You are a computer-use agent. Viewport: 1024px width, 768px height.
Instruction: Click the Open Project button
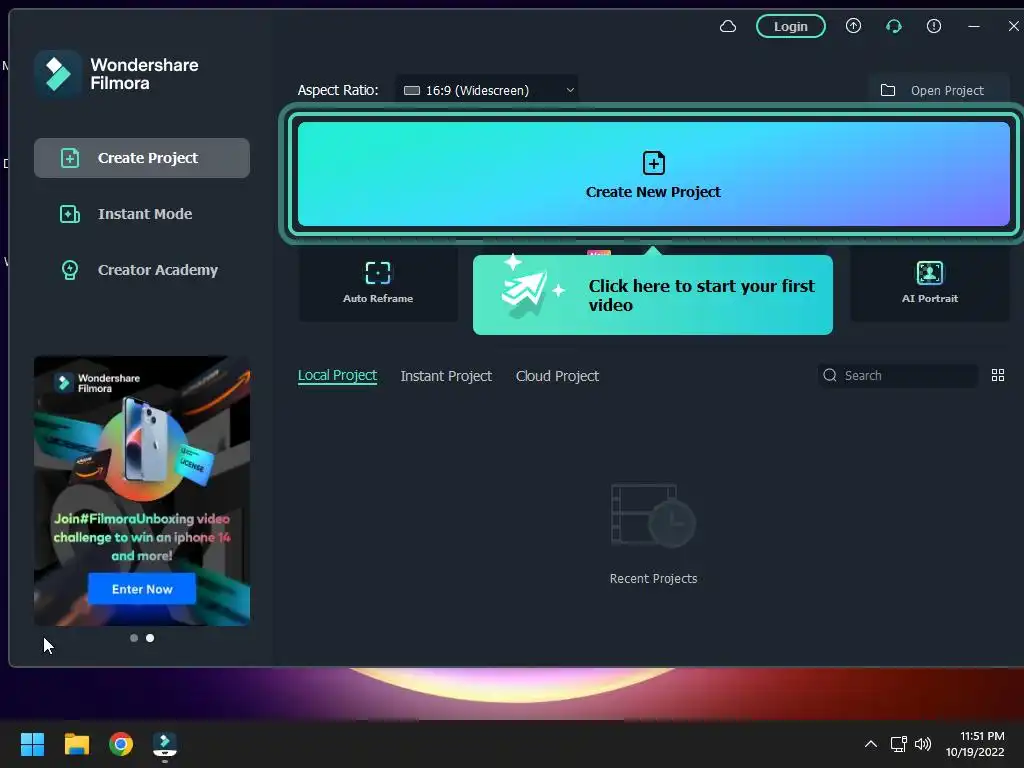point(939,90)
